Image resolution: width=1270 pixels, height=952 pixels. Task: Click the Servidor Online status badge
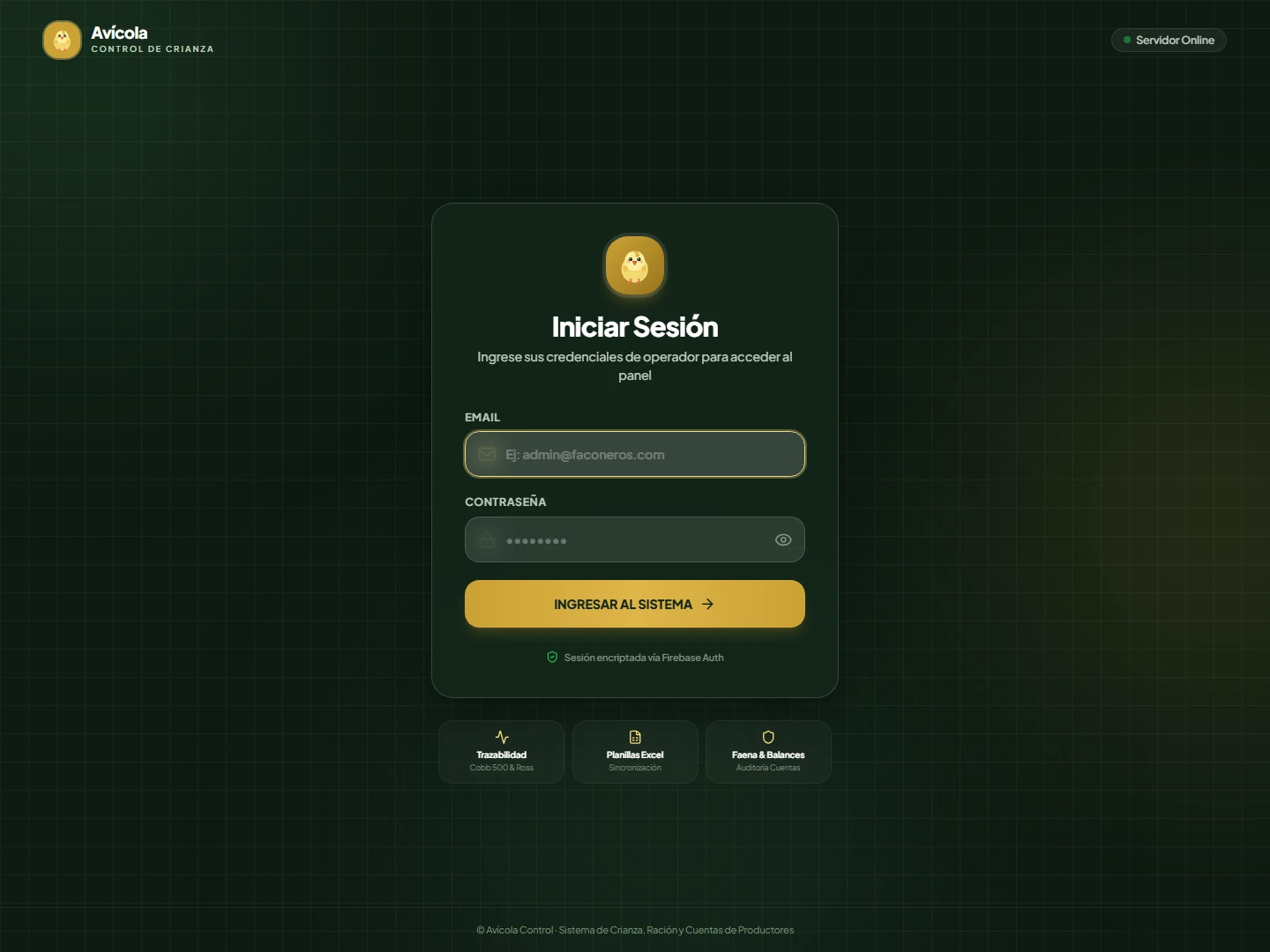click(1169, 40)
